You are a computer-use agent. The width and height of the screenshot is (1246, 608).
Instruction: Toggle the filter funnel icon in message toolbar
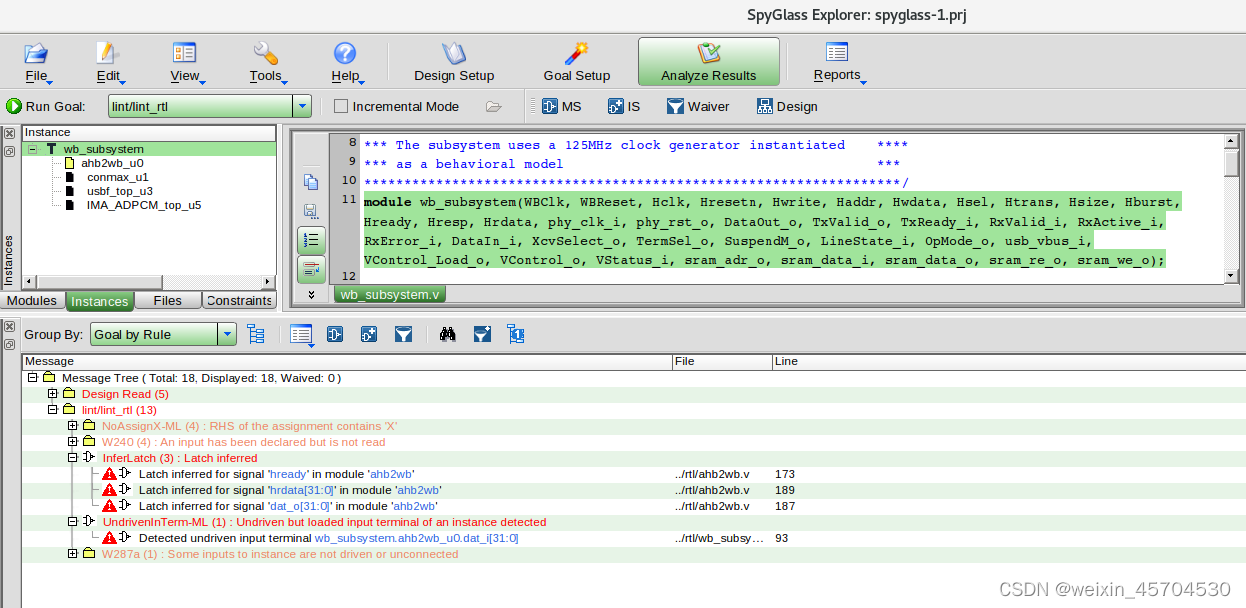click(404, 334)
